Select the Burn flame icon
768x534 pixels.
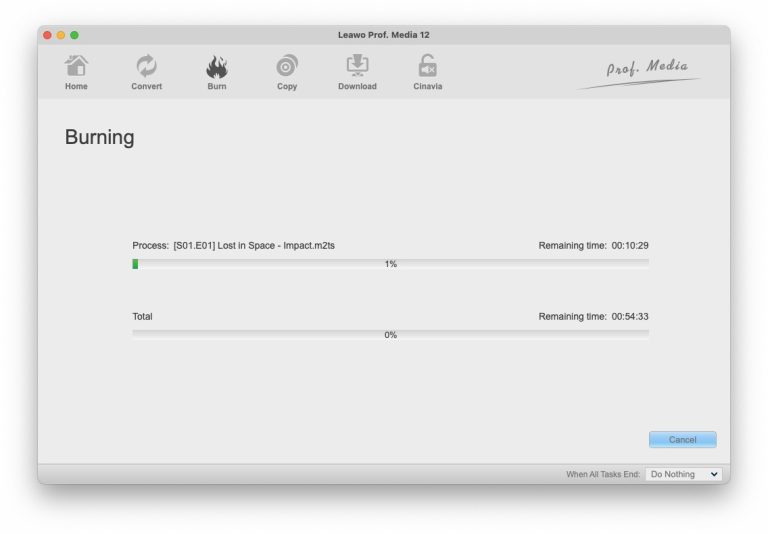[x=217, y=67]
